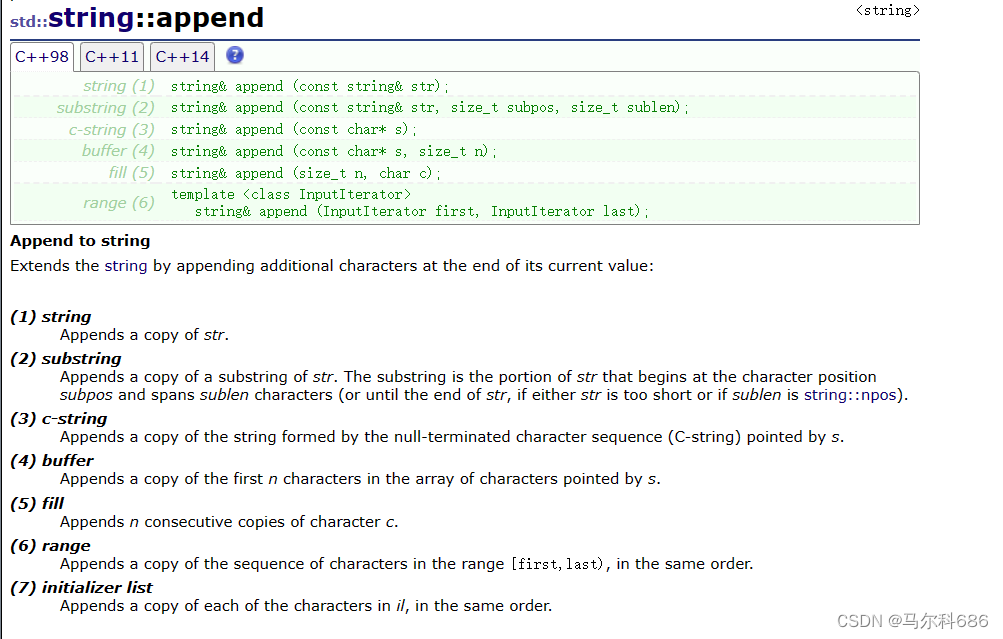The image size is (1003, 639).
Task: Select the 'substring (2)' signature label
Action: [106, 107]
